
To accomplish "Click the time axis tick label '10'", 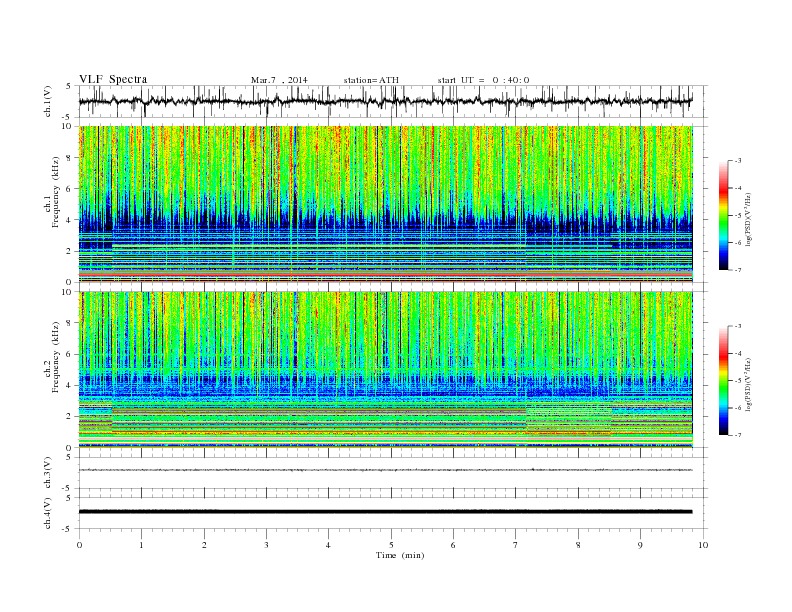I will click(x=703, y=545).
